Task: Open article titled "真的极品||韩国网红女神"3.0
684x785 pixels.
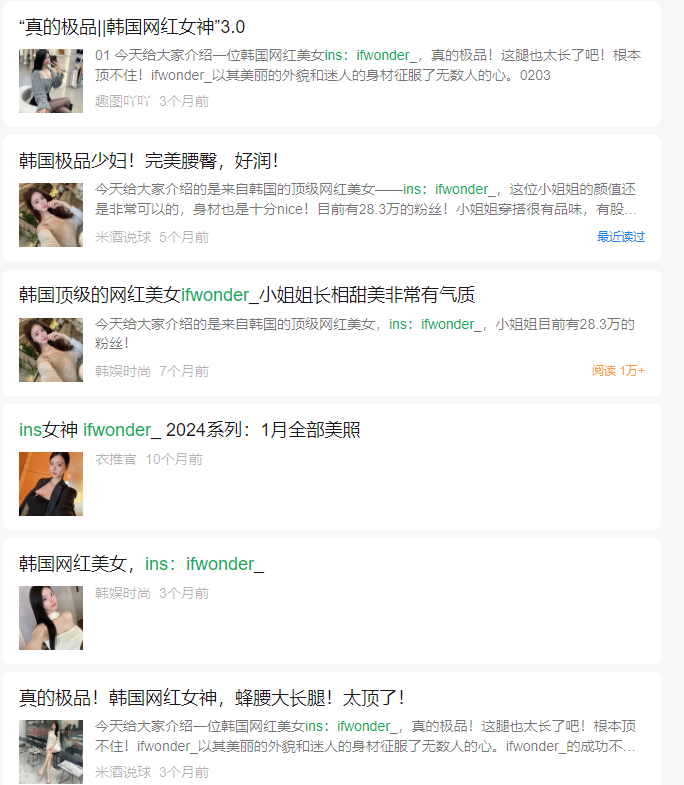Action: click(132, 27)
